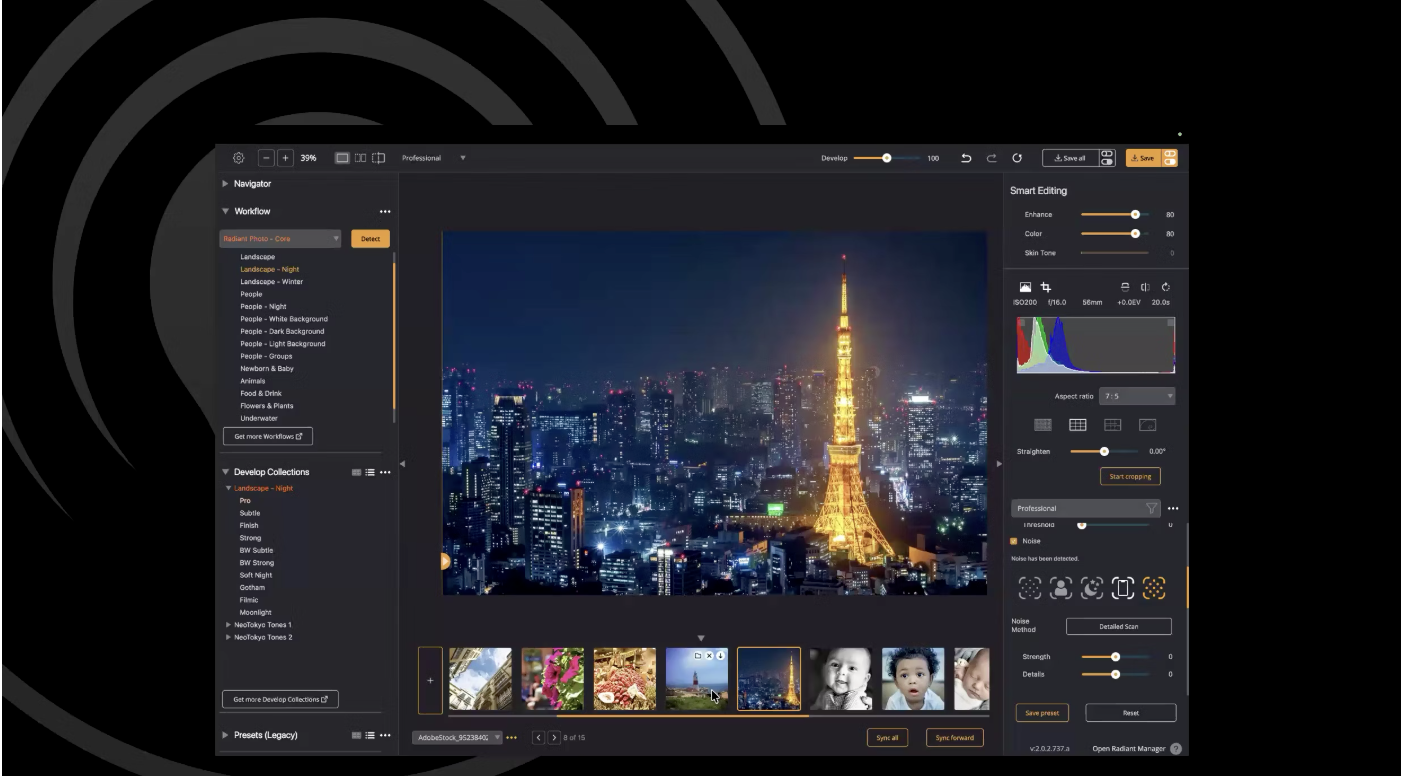The image size is (1401, 776).
Task: Click the zoom in plus button
Action: (x=285, y=158)
